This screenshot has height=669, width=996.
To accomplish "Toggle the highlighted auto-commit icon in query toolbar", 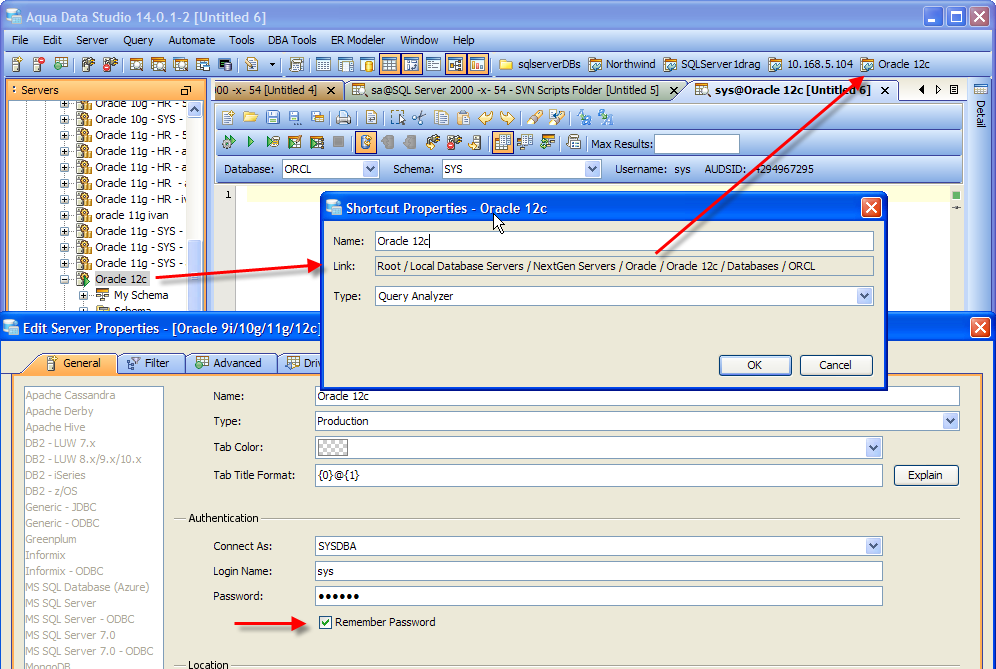I will point(366,142).
